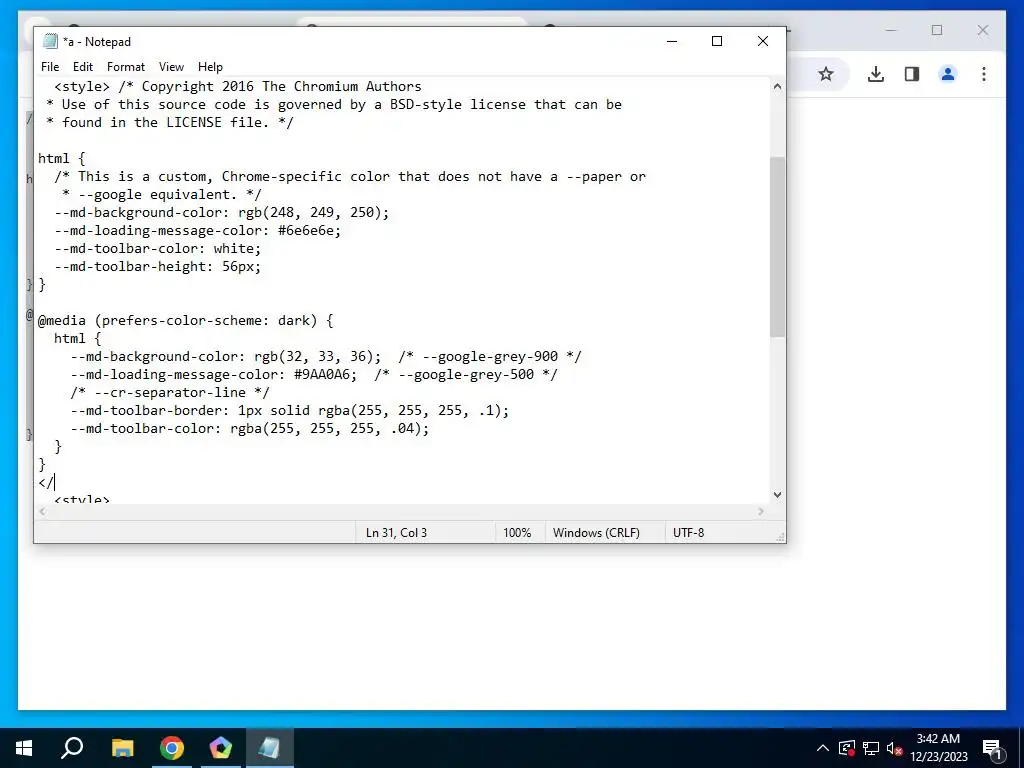Click the text '--md-loading-message-color: #6e6e6e;'
The height and width of the screenshot is (768, 1024).
pos(197,231)
